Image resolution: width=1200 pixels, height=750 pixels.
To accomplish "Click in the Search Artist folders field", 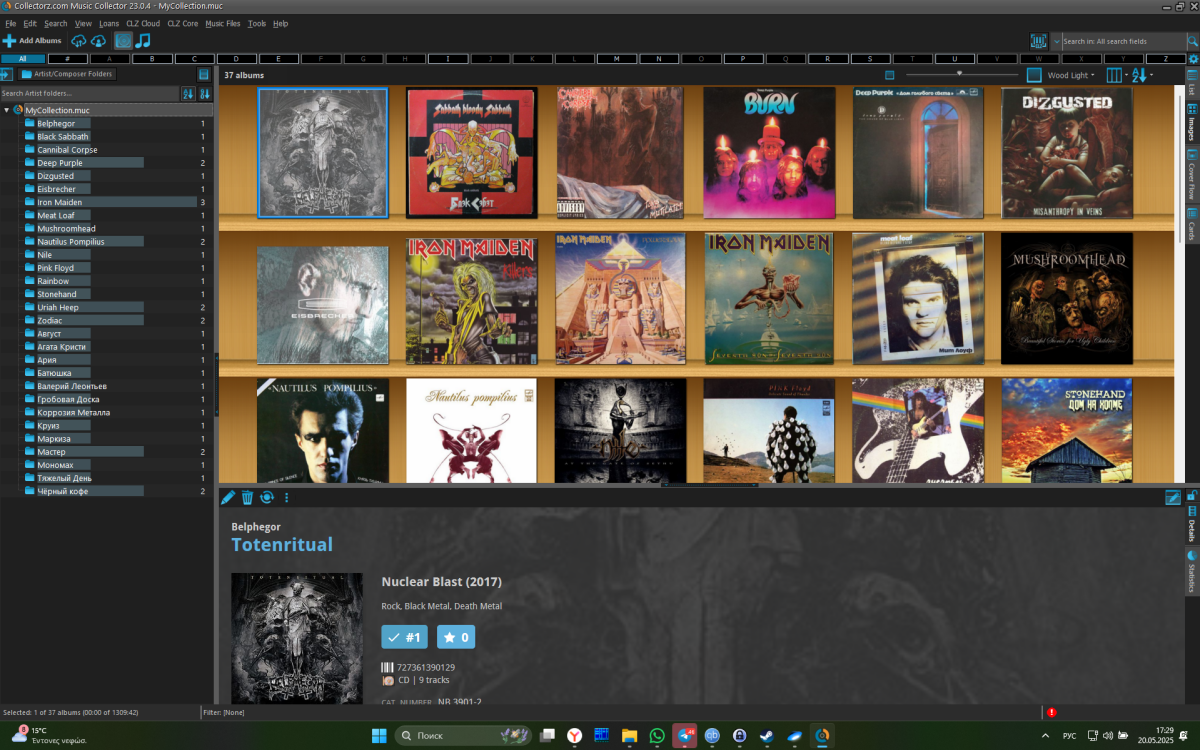I will [x=89, y=93].
